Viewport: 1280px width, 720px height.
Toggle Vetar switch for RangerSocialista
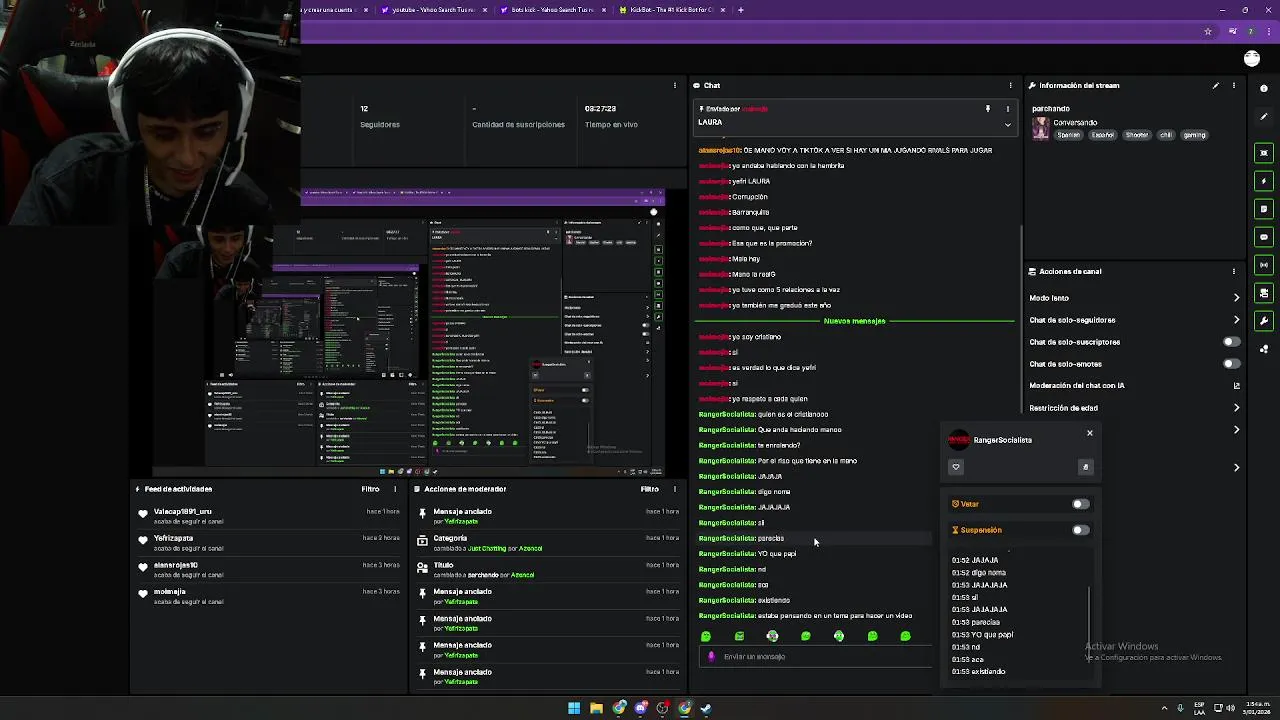(x=1080, y=504)
